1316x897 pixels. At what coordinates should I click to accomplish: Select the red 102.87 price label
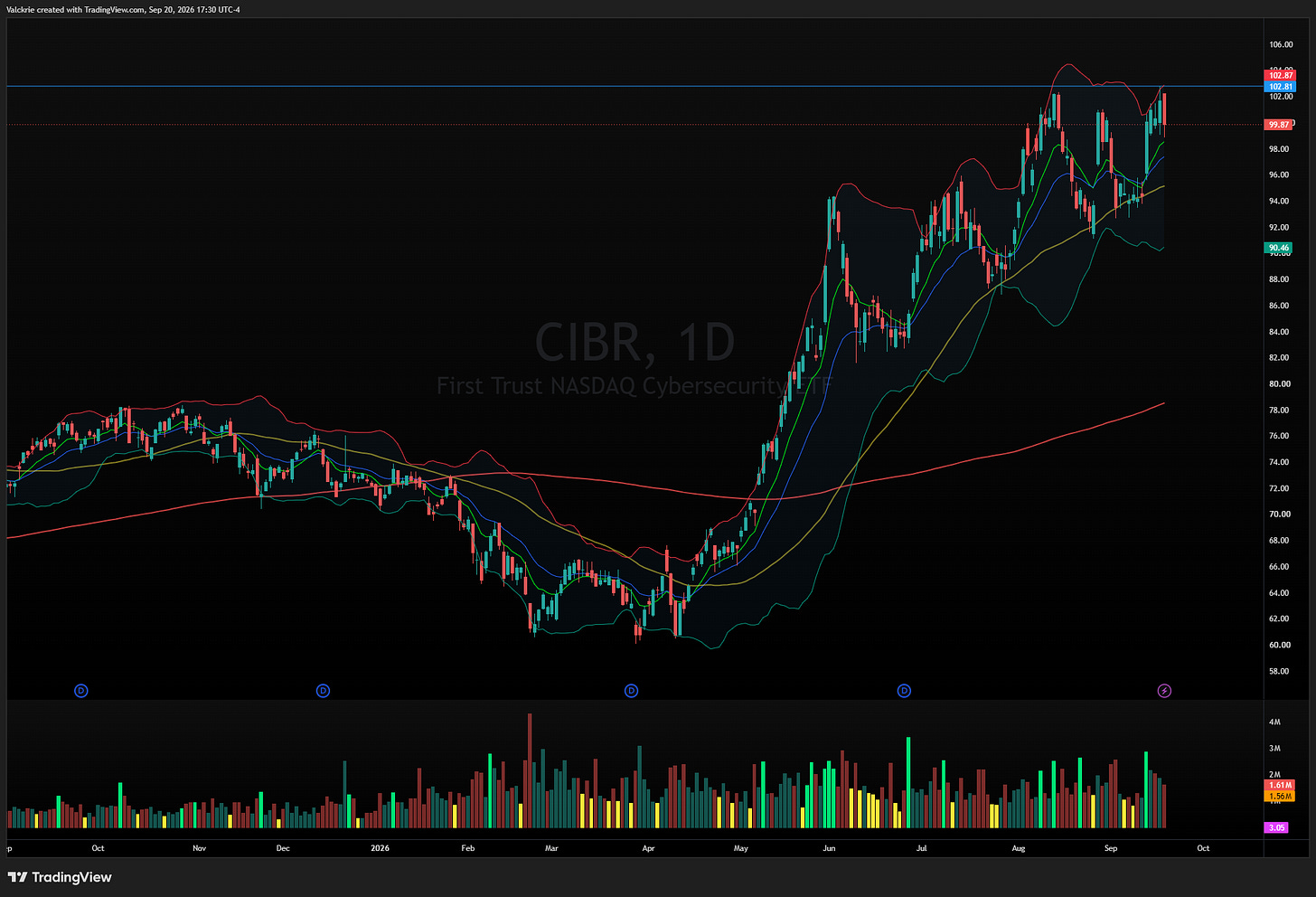(1281, 76)
